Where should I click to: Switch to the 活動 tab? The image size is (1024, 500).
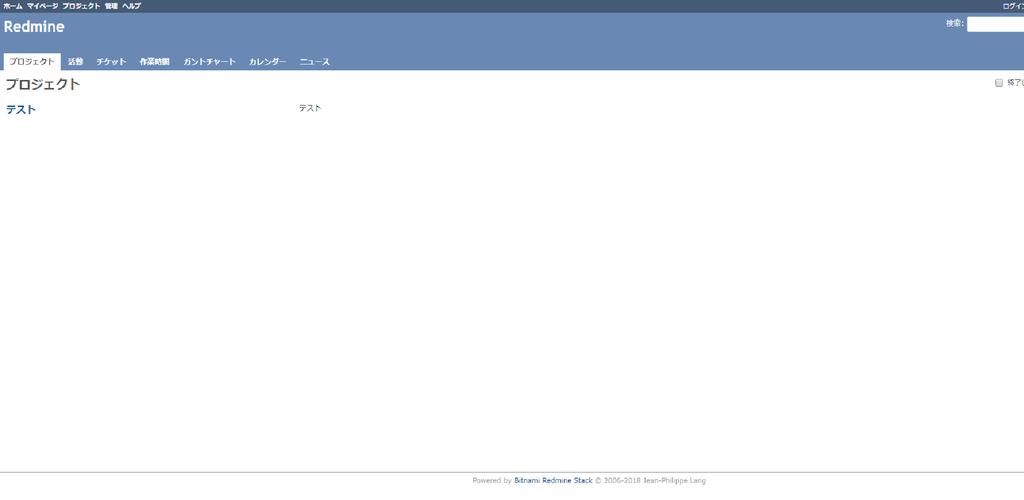pyautogui.click(x=76, y=62)
